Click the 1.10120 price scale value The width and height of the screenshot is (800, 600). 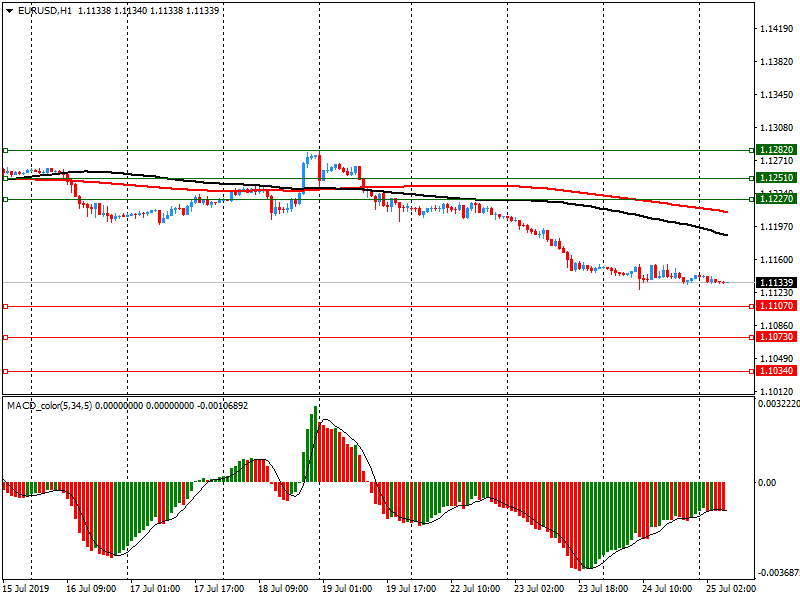point(777,392)
